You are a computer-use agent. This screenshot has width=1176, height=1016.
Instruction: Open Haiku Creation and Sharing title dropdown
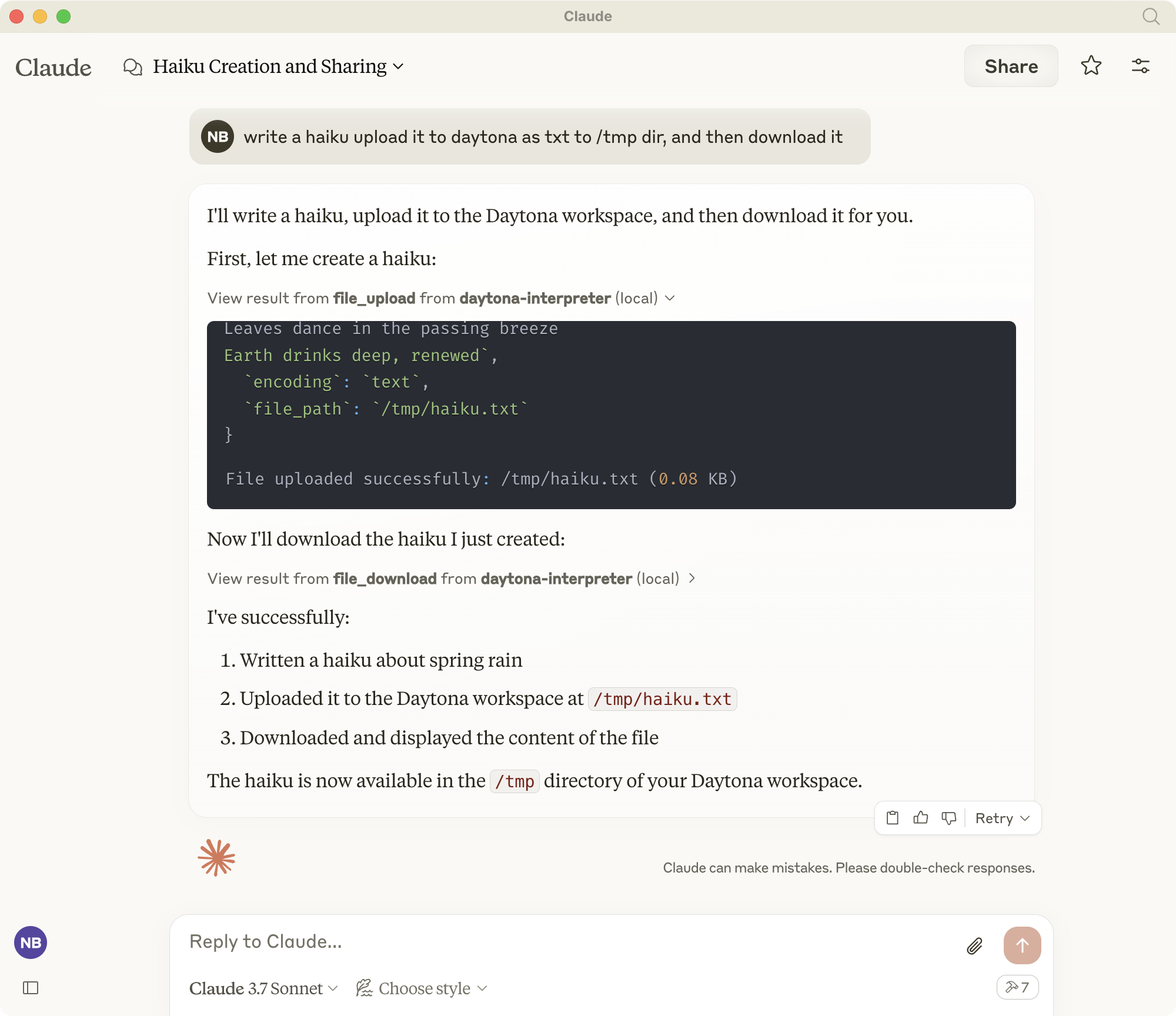[x=278, y=66]
